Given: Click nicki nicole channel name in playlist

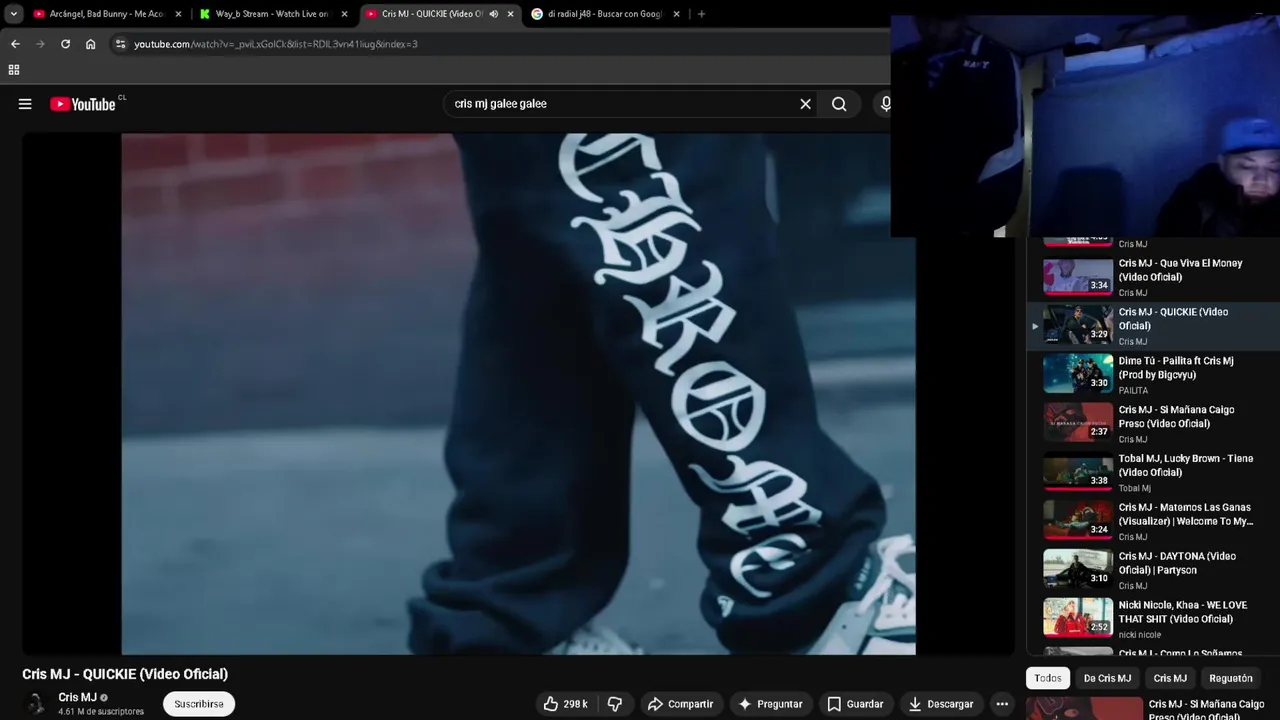Looking at the screenshot, I should click(x=1140, y=635).
